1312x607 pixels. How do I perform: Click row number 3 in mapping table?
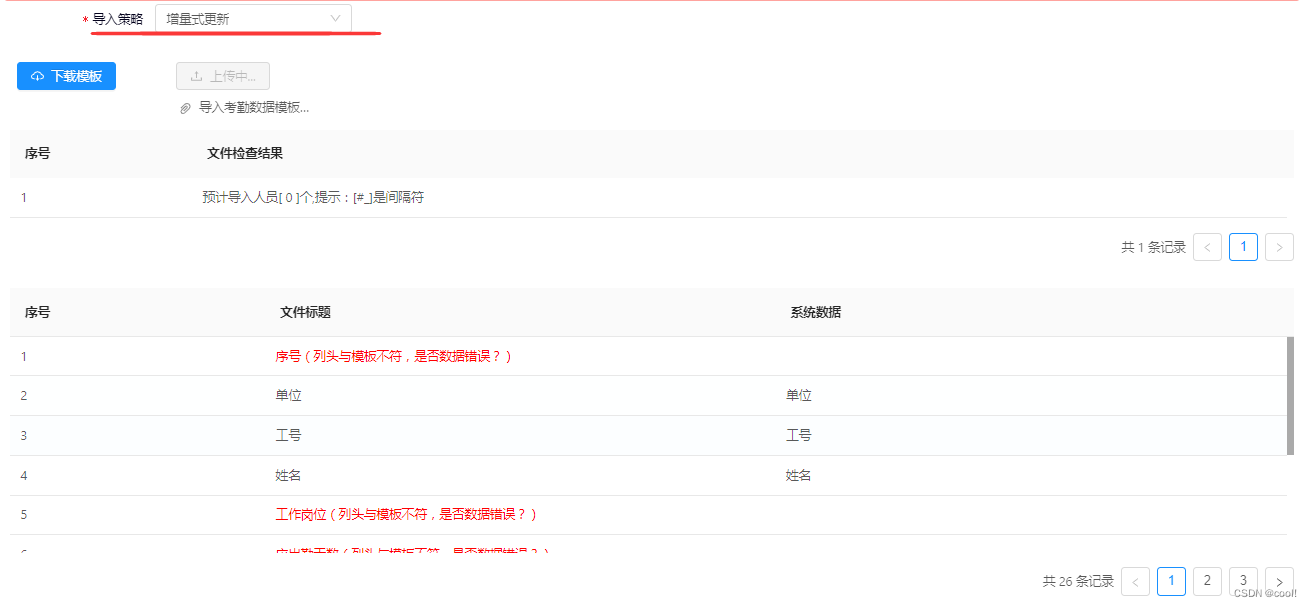(x=24, y=435)
